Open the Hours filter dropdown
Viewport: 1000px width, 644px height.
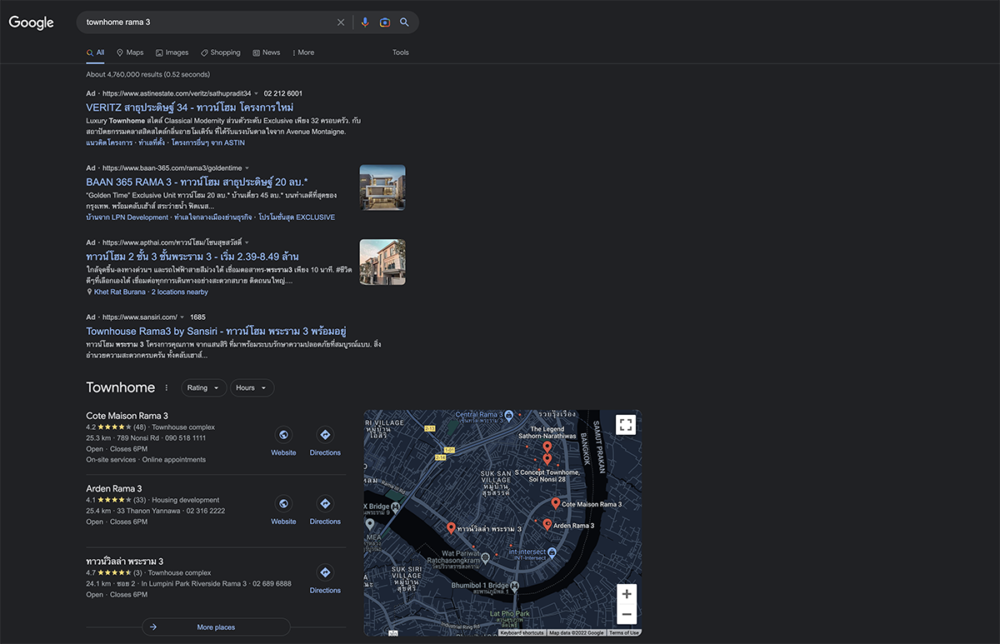251,388
